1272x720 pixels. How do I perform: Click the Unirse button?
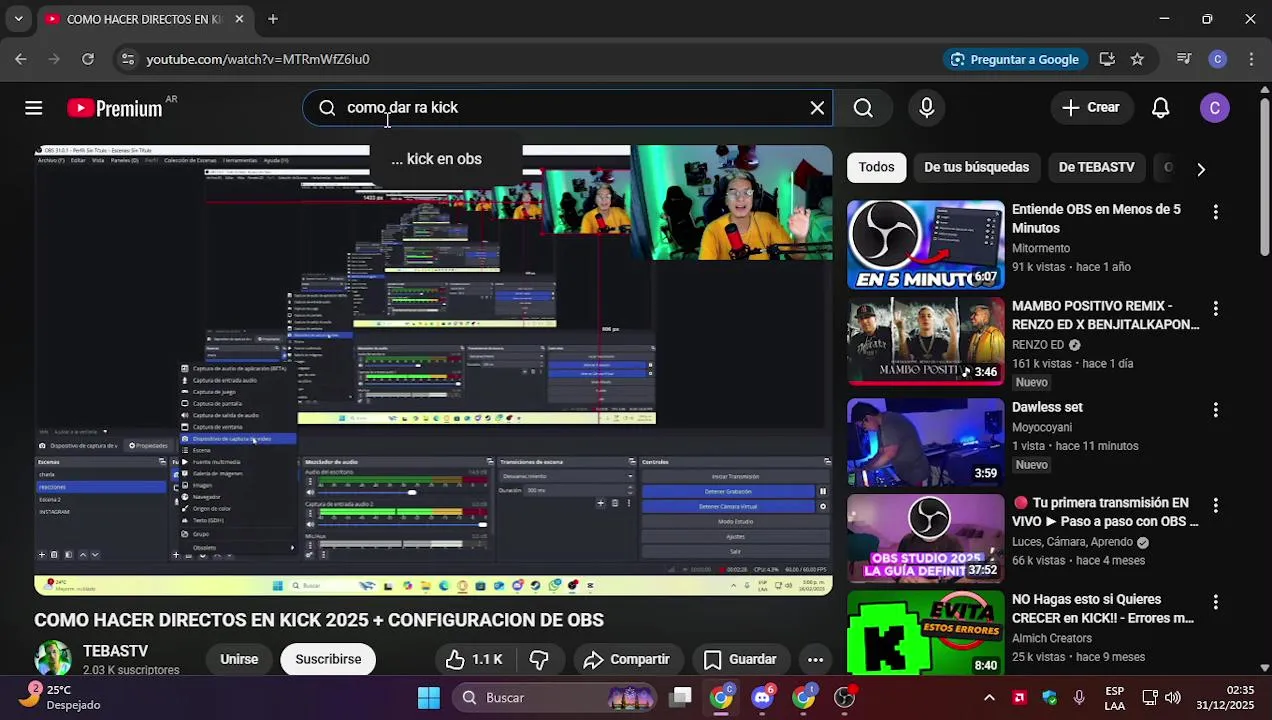click(x=239, y=659)
